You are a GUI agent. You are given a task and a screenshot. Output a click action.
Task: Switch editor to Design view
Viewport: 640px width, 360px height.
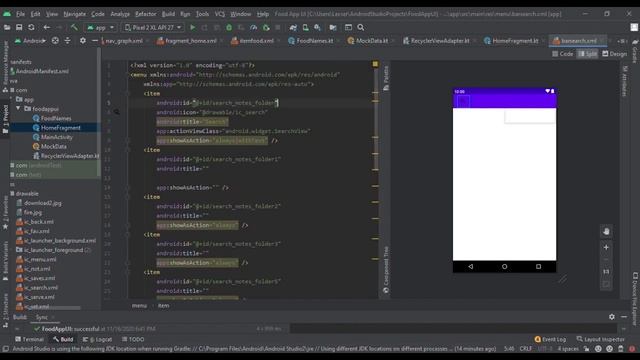click(614, 54)
